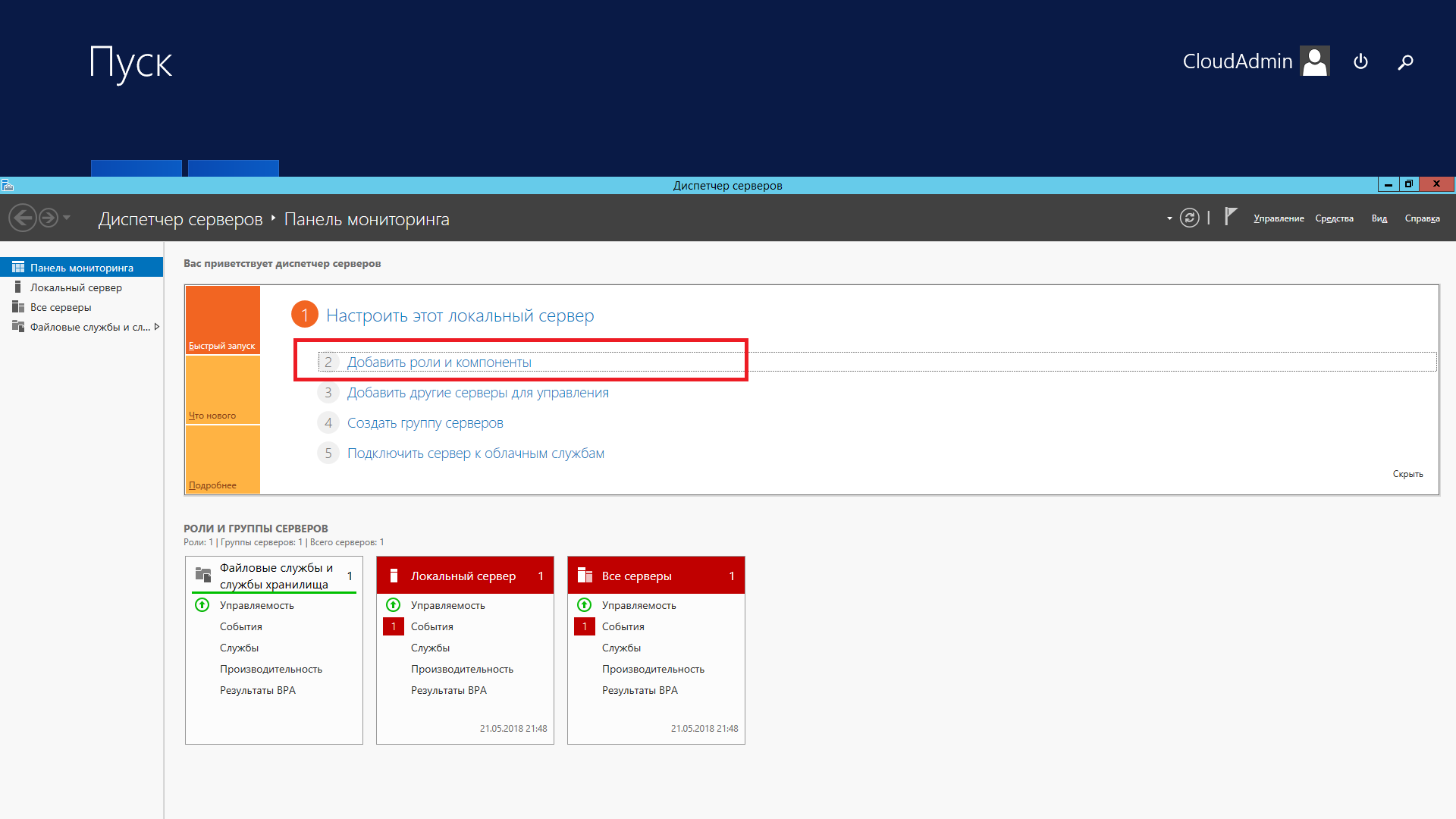
Task: Click the step 5 number circle
Action: pyautogui.click(x=328, y=453)
